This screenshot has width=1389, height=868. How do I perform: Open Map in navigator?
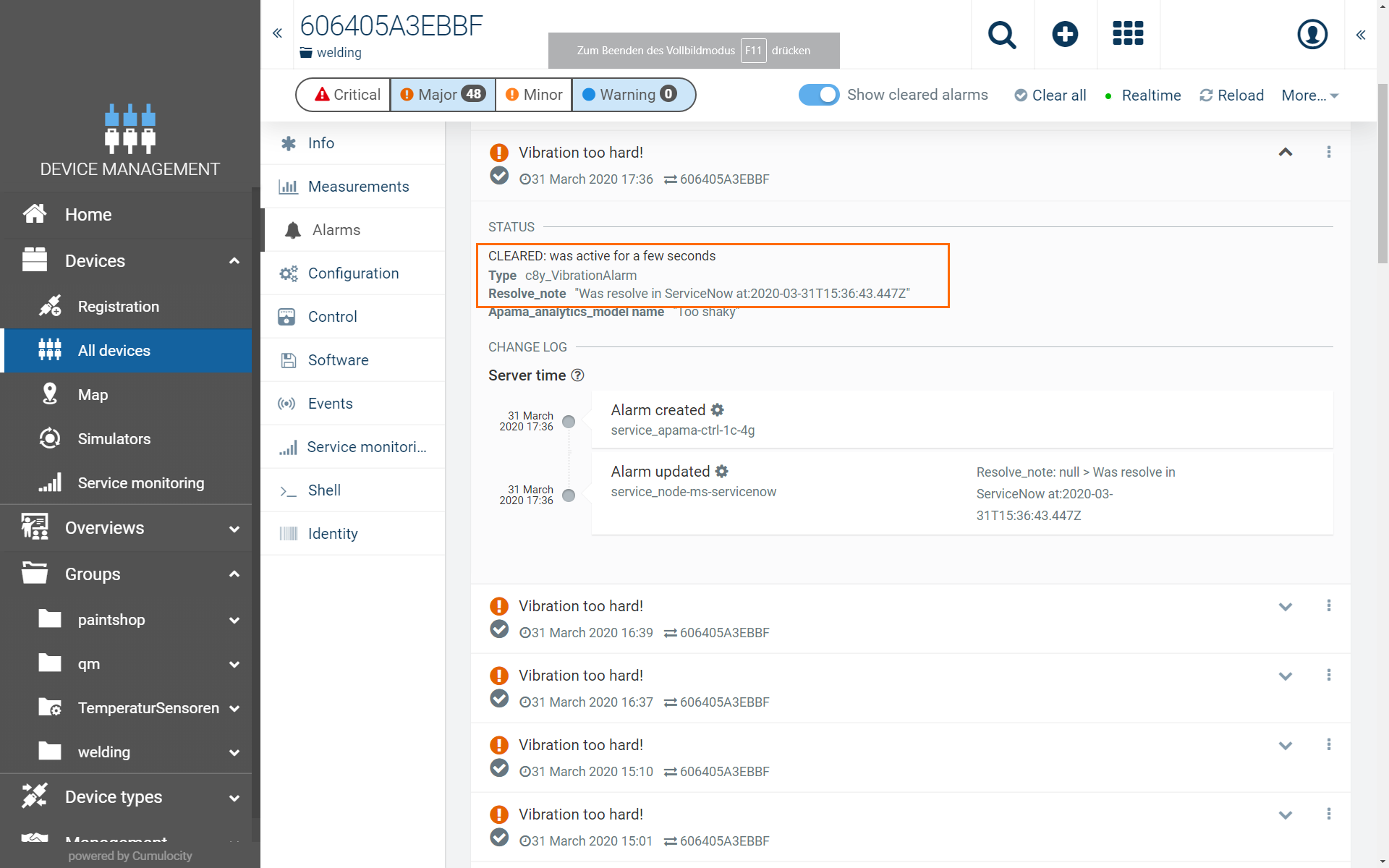point(127,395)
